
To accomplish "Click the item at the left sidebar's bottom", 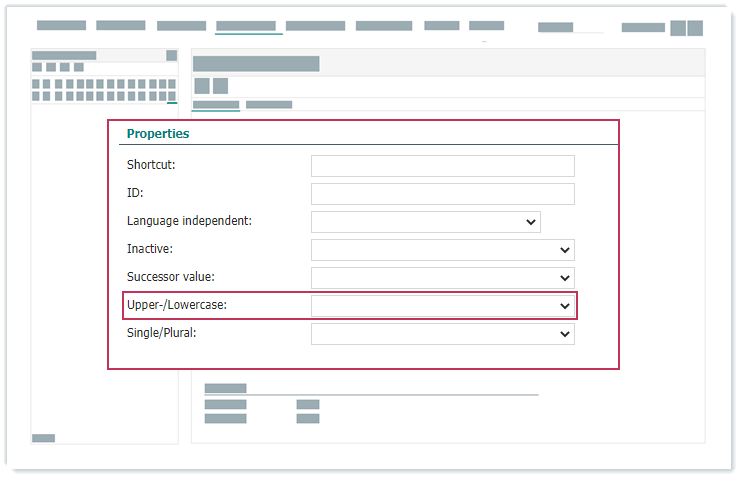I will click(x=44, y=438).
